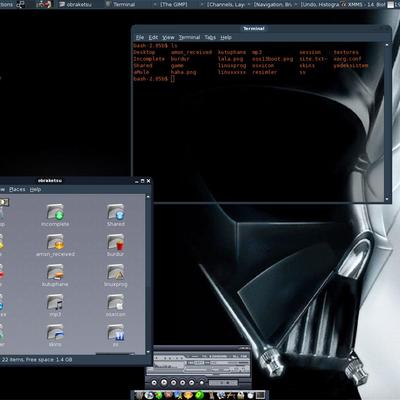Click 'resimler' in terminal output

click(264, 72)
